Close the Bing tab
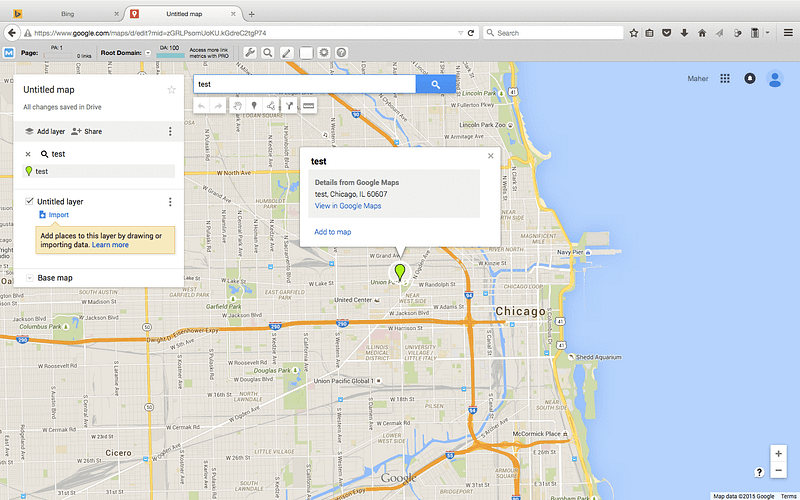800x500 pixels. (116, 14)
